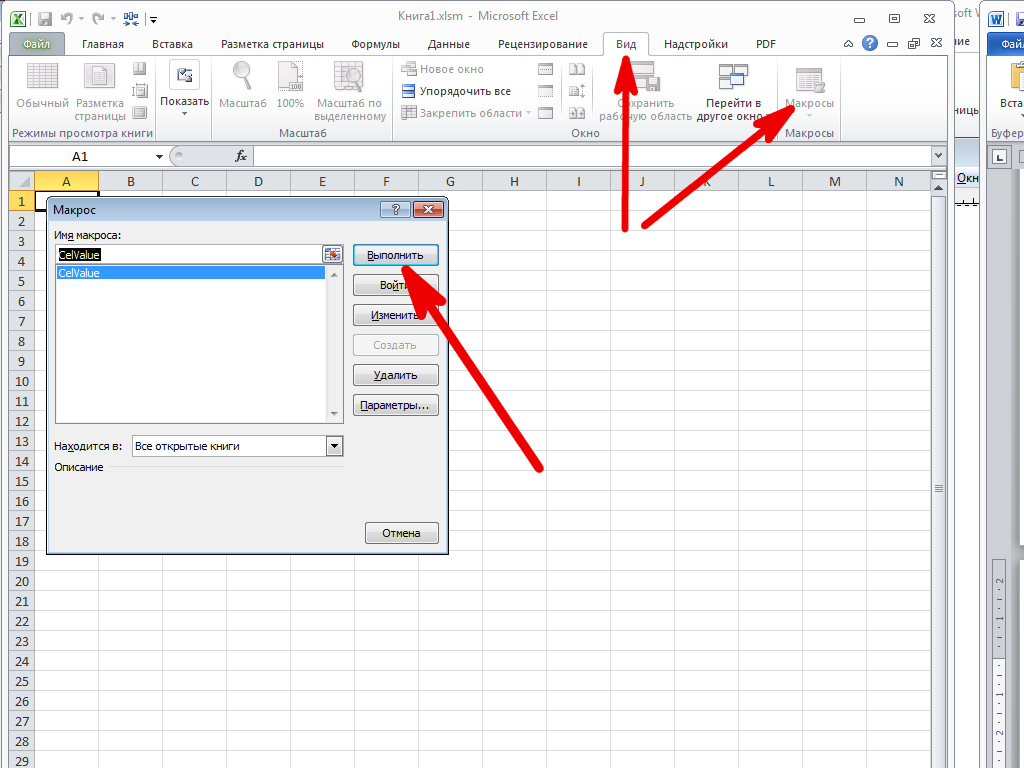Click the Split window icon
Viewport: 1024px width, 768px height.
tap(545, 69)
